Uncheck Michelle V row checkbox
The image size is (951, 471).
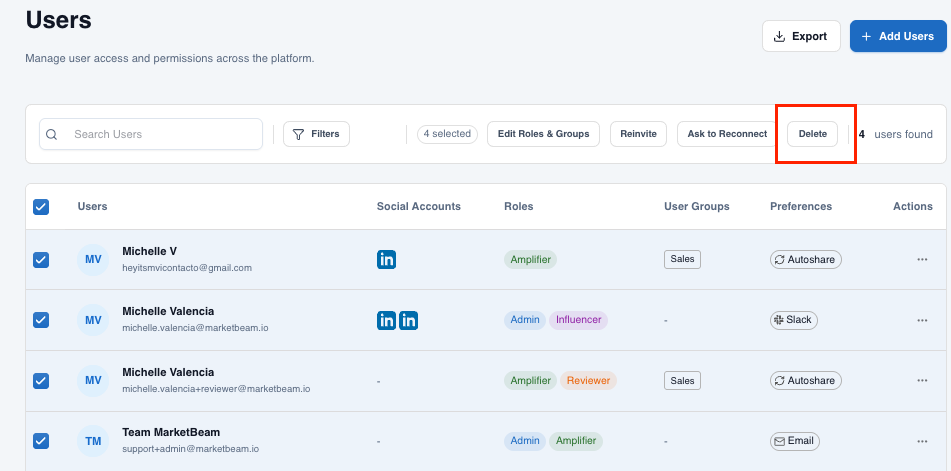pos(41,260)
